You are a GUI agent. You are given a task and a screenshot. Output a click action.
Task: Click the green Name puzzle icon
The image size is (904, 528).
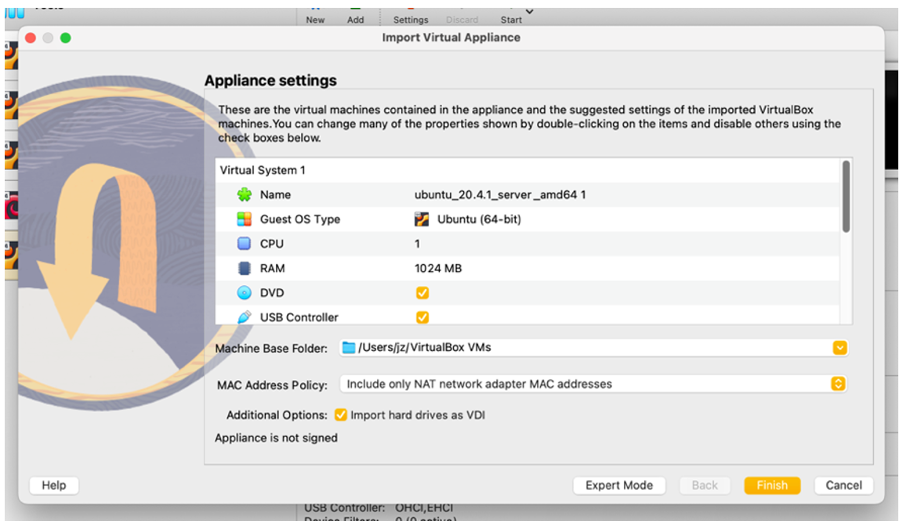pos(244,195)
